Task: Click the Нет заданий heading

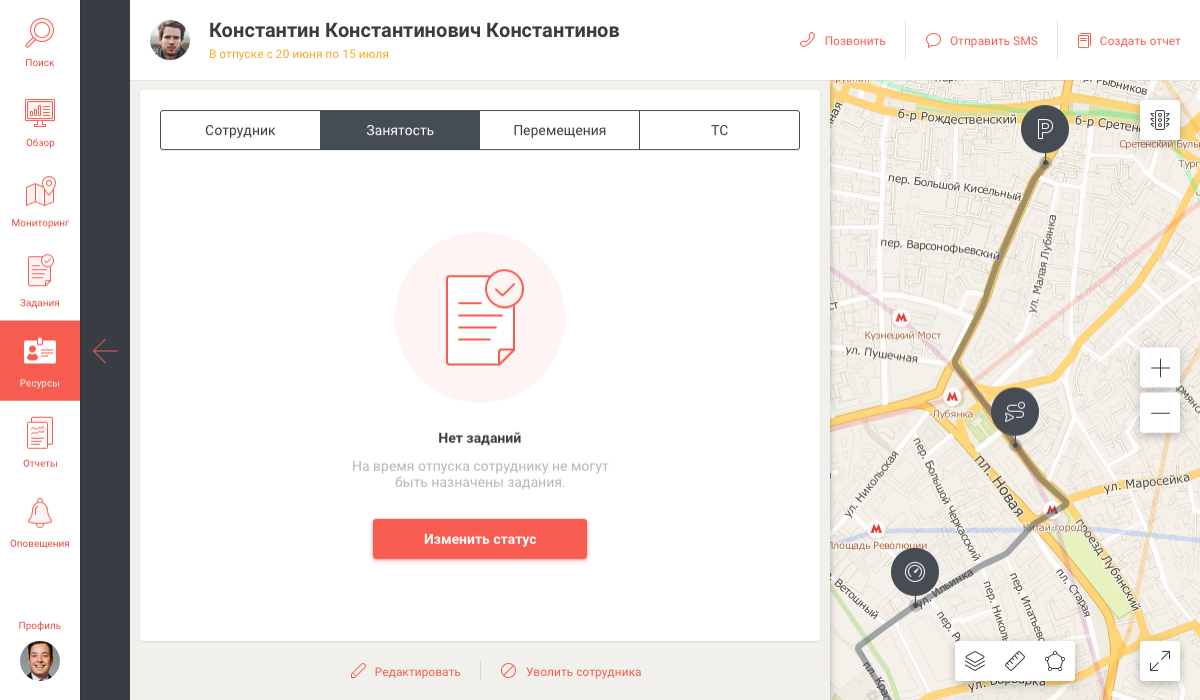Action: click(480, 438)
